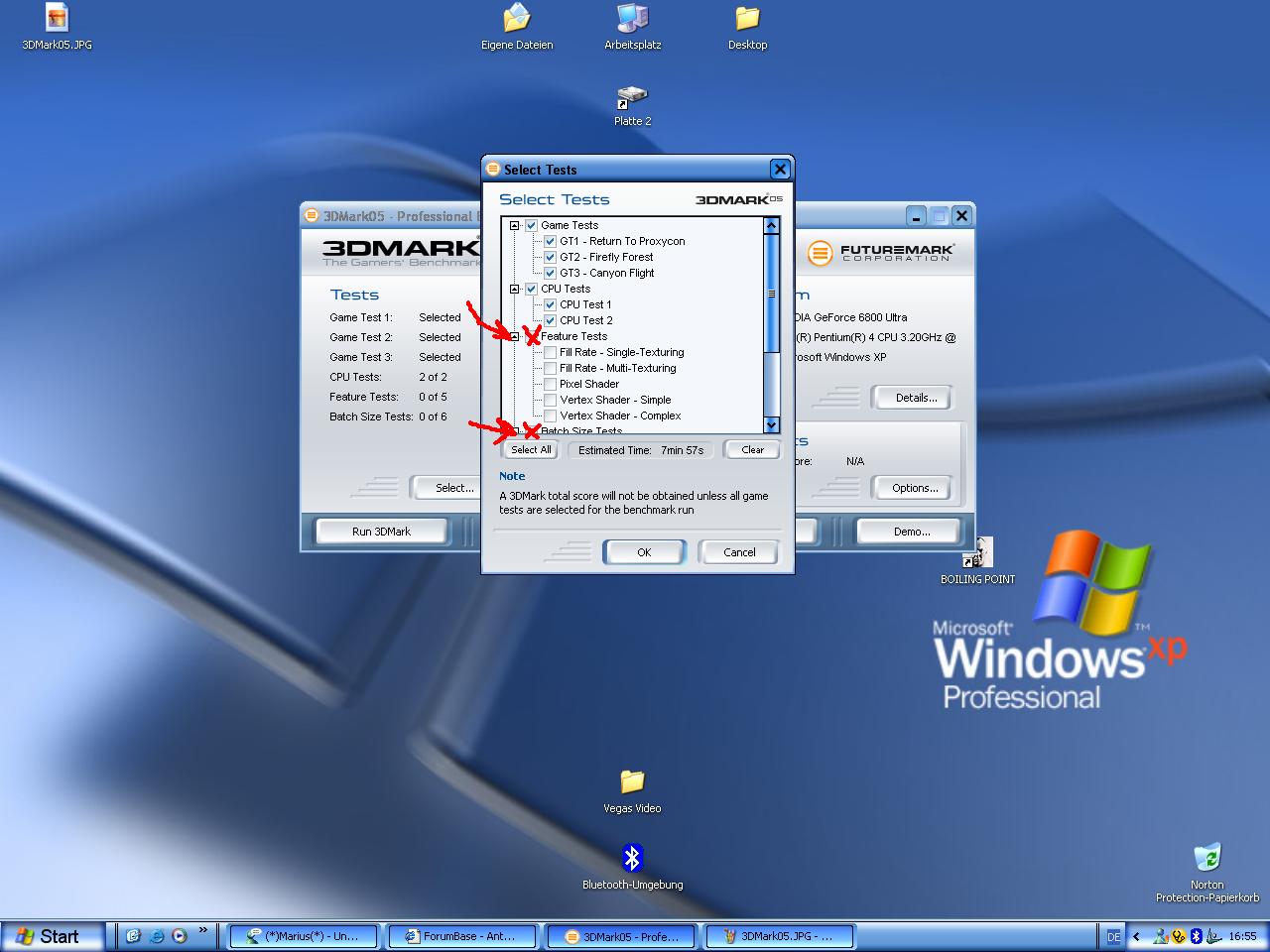Enable Fill Rate - Multi-Texturing test
Image resolution: width=1270 pixels, height=952 pixels.
550,368
